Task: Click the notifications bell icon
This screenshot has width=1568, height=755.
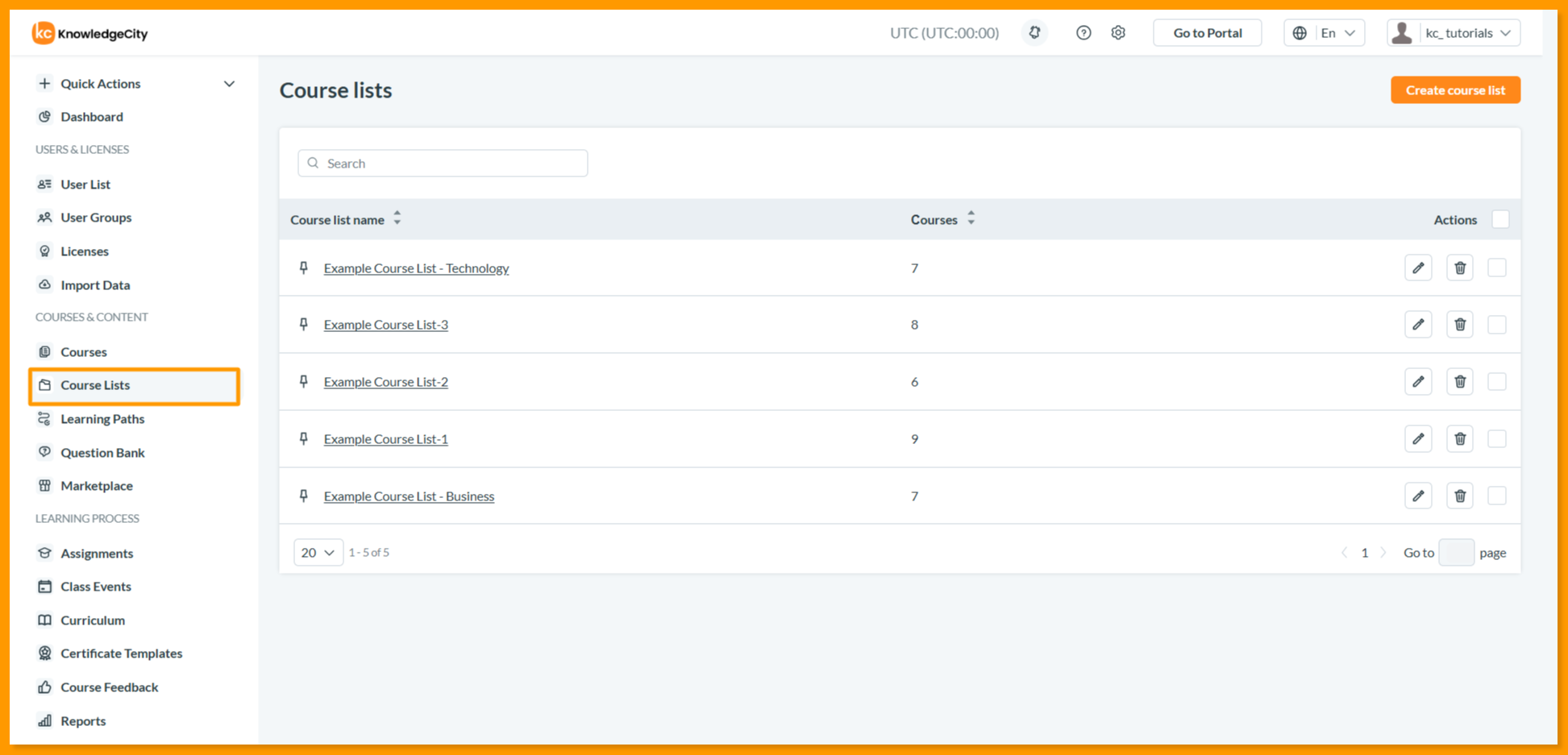Action: click(1034, 33)
